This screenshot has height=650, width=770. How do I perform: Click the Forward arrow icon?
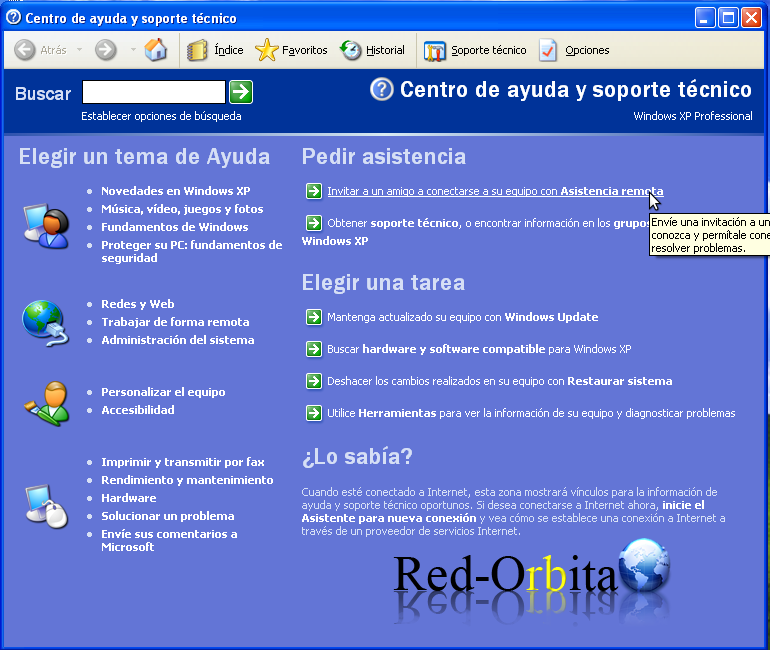(x=105, y=50)
